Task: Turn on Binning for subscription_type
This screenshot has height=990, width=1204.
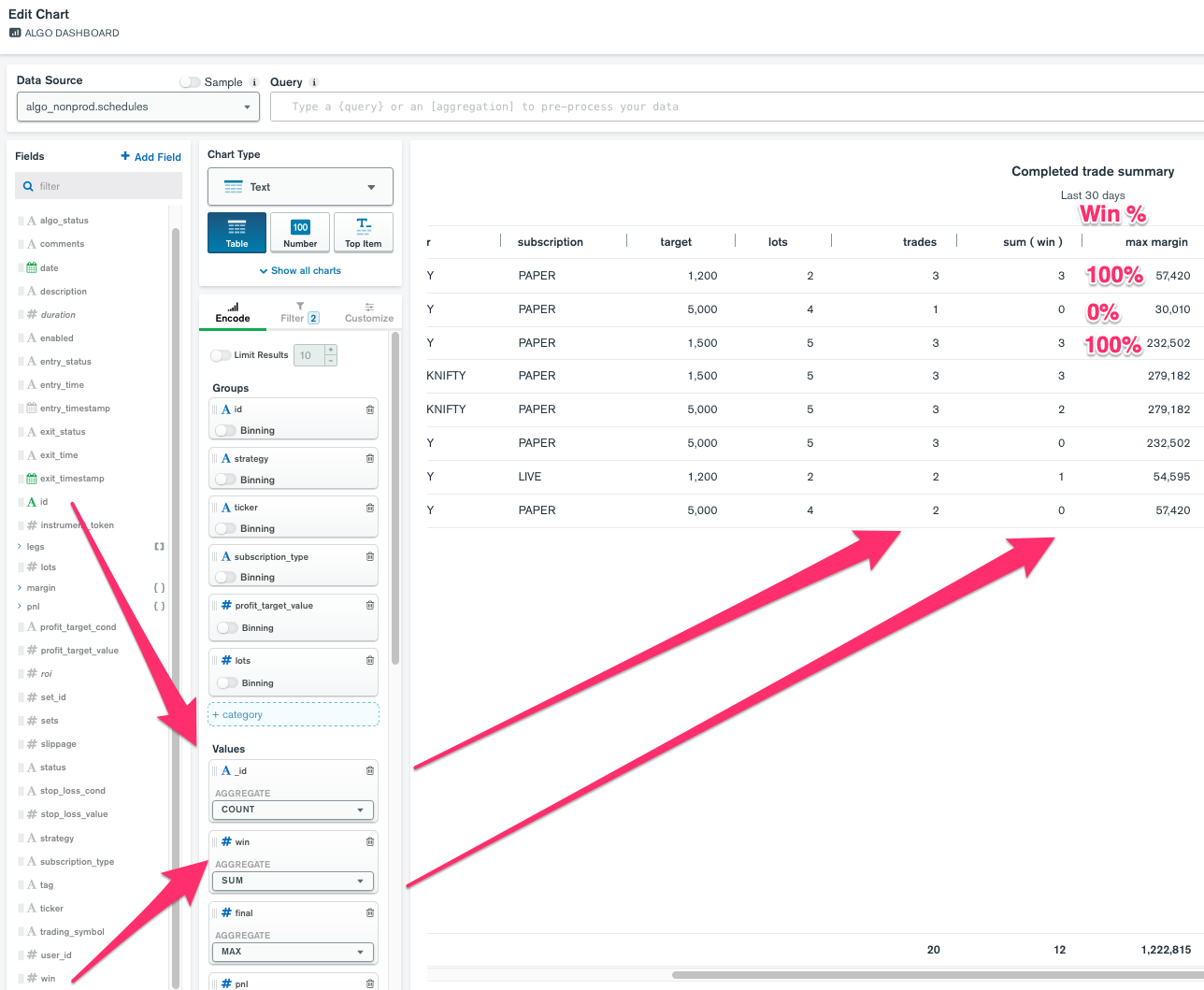Action: 226,577
